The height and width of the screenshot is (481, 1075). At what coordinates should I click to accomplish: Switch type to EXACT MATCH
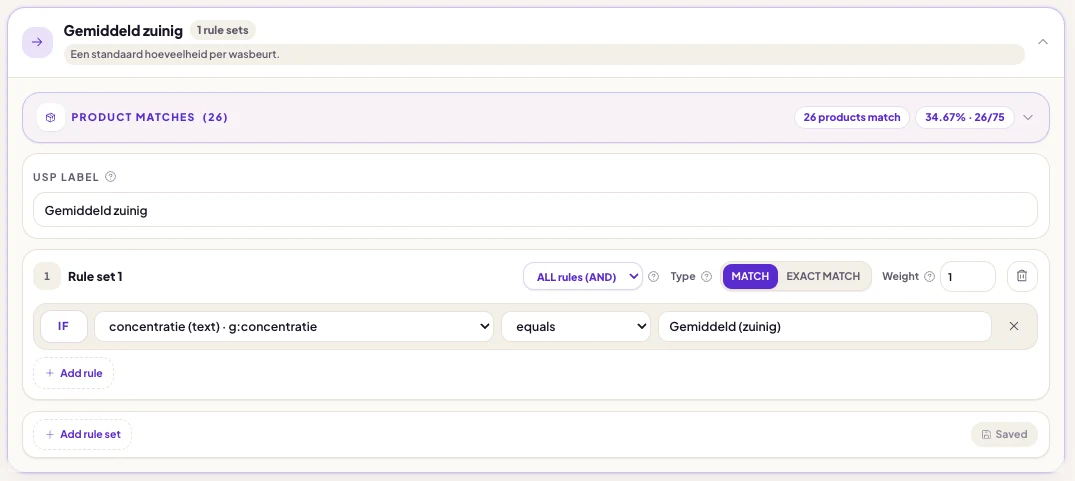click(823, 277)
